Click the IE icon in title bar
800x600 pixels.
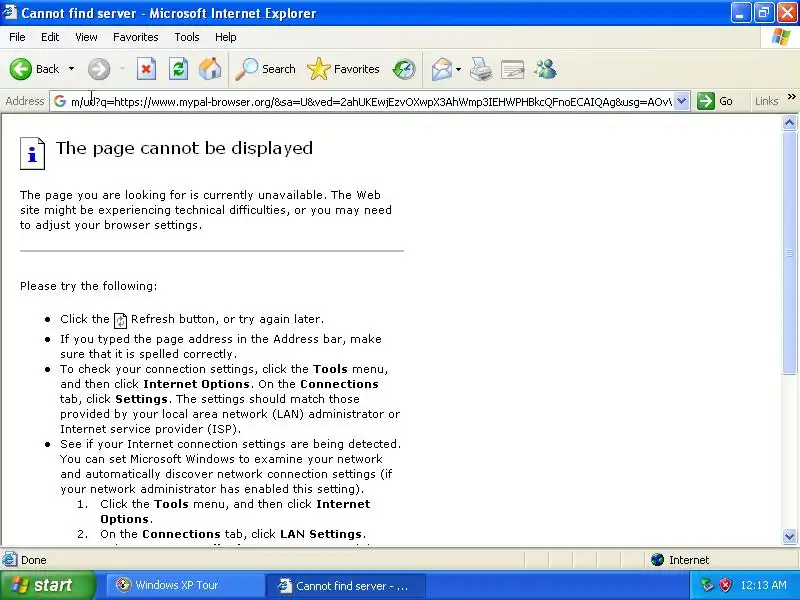pyautogui.click(x=10, y=12)
